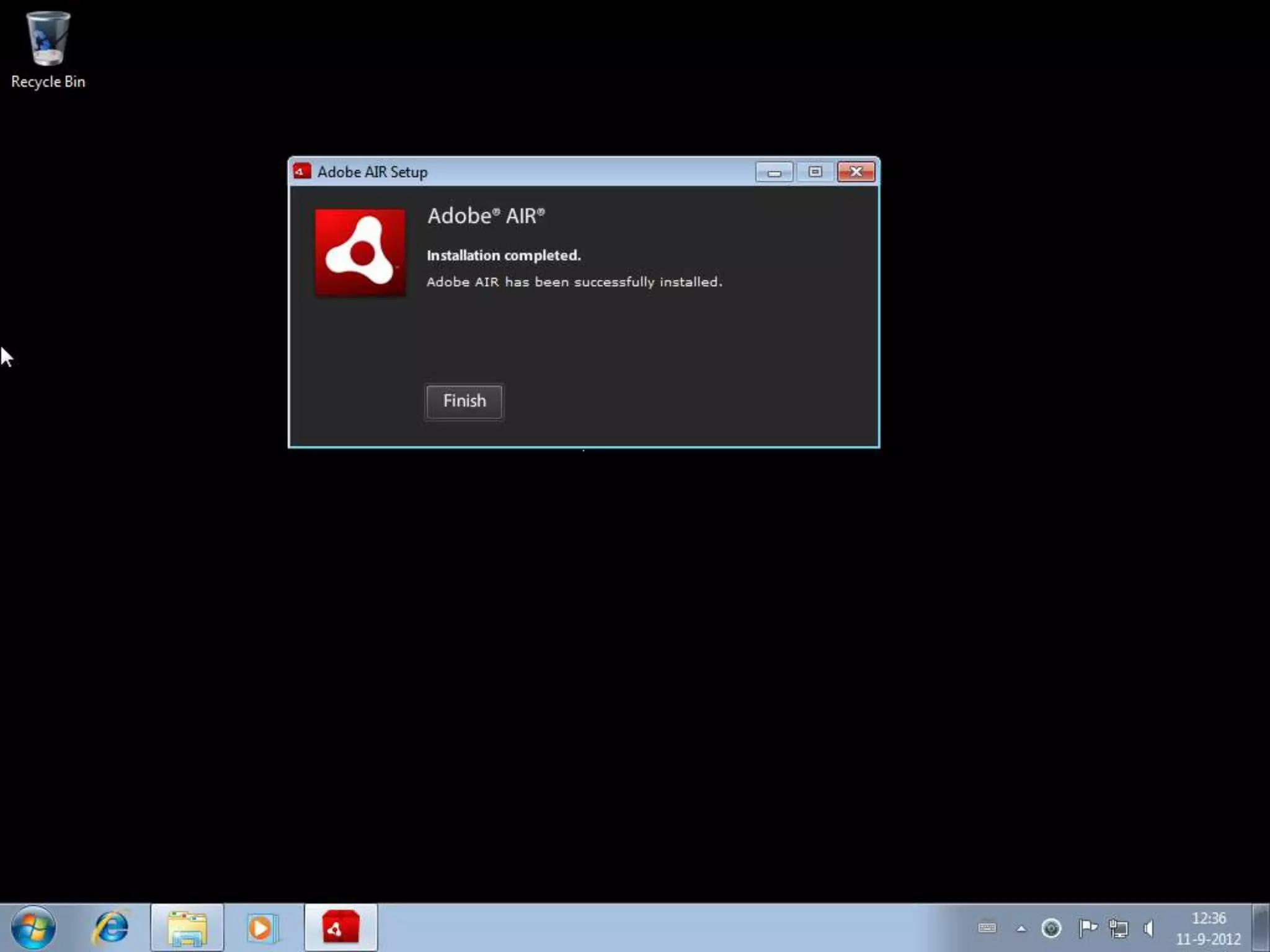Open the volume speaker icon
Viewport: 1270px width, 952px height.
[x=1149, y=928]
